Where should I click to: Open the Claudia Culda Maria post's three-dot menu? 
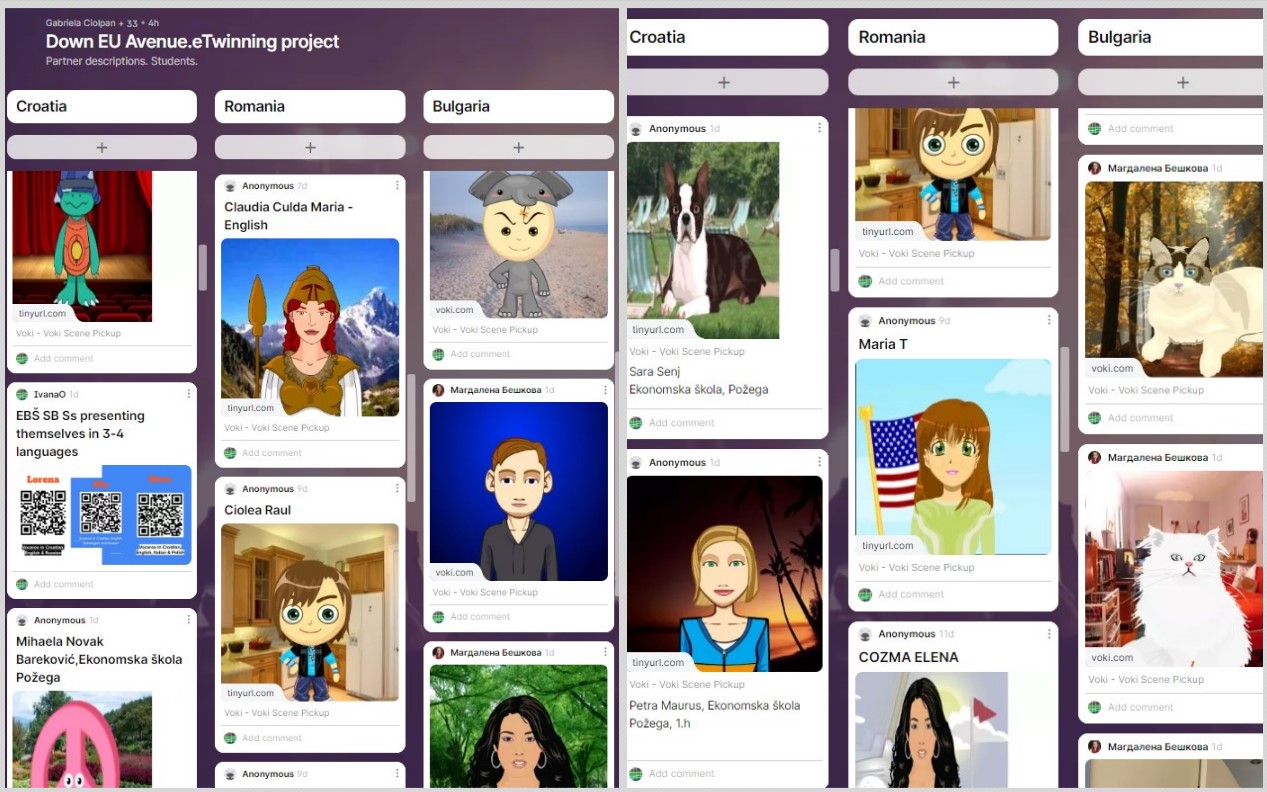pyautogui.click(x=396, y=186)
